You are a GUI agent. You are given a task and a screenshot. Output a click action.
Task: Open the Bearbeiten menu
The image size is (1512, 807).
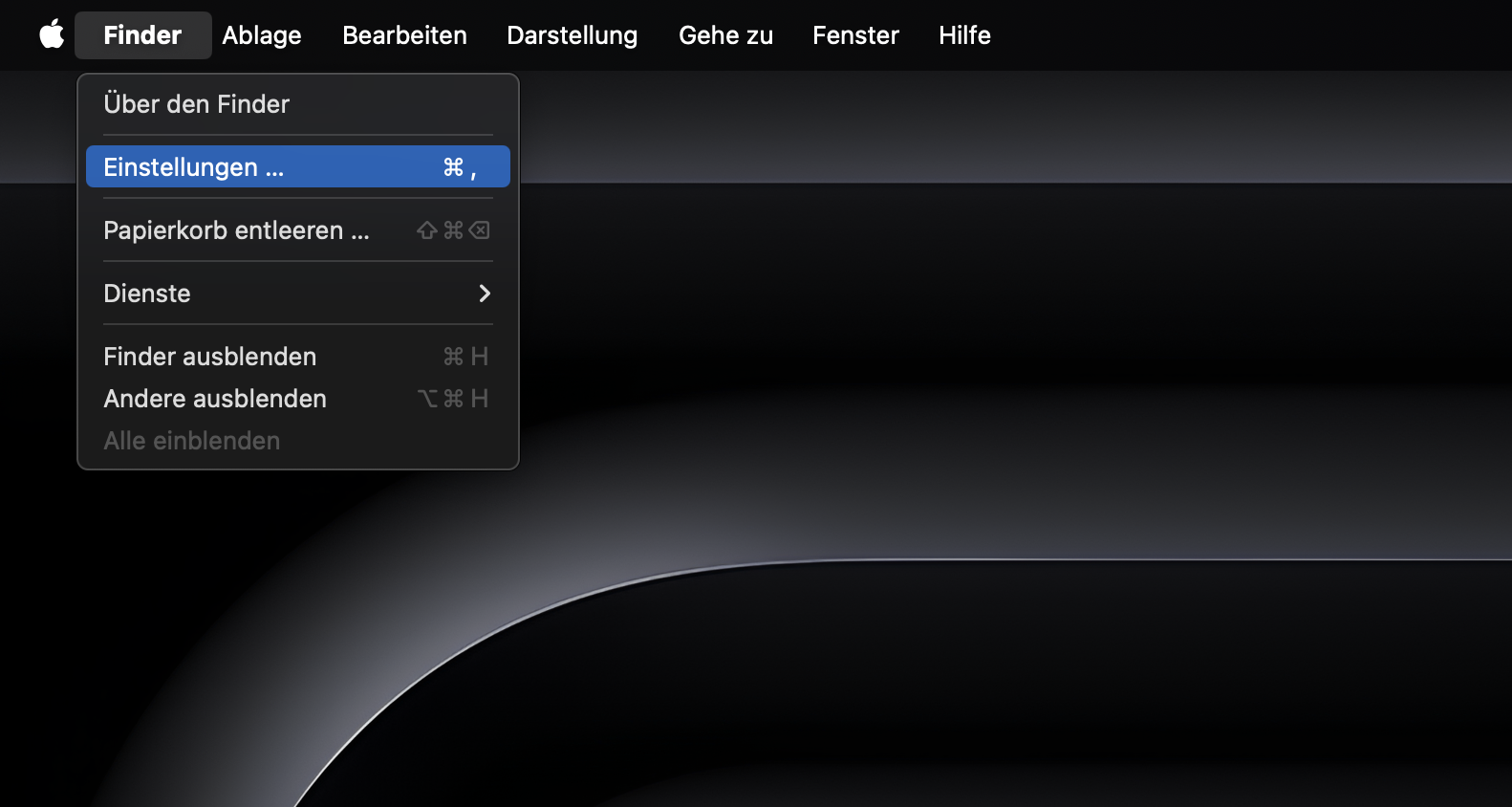(x=404, y=35)
